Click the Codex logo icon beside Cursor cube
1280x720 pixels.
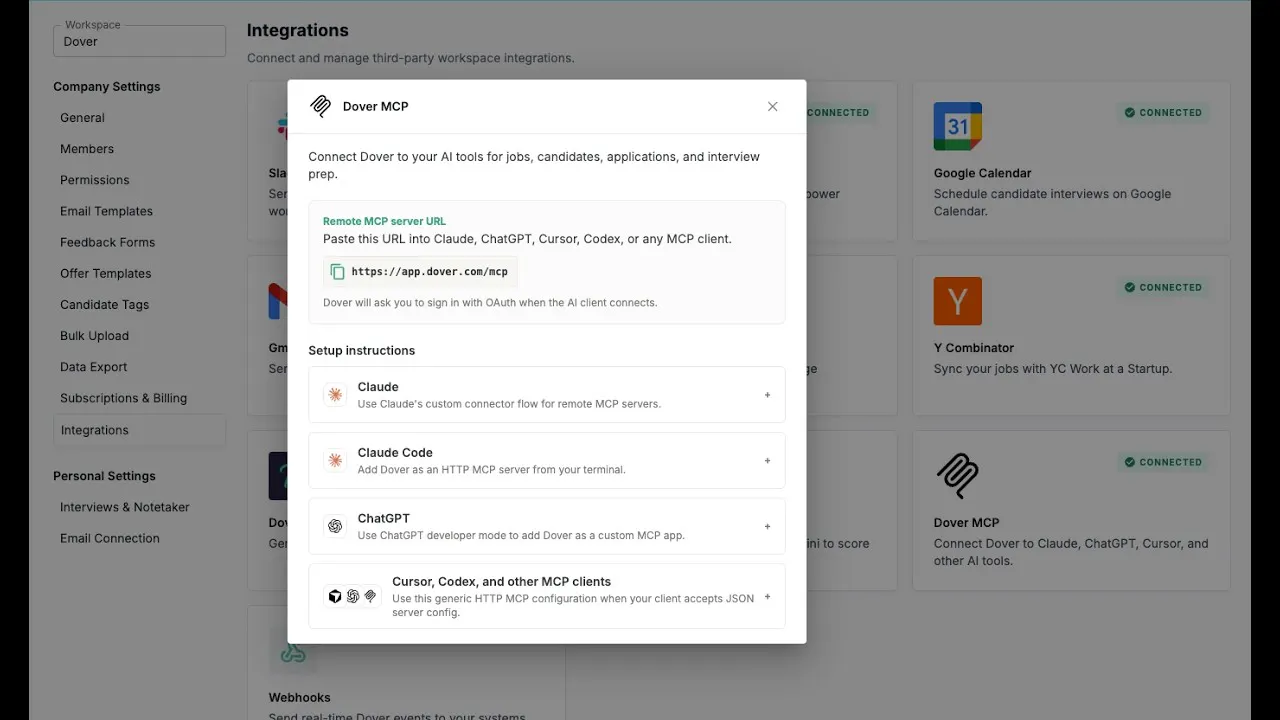[353, 596]
